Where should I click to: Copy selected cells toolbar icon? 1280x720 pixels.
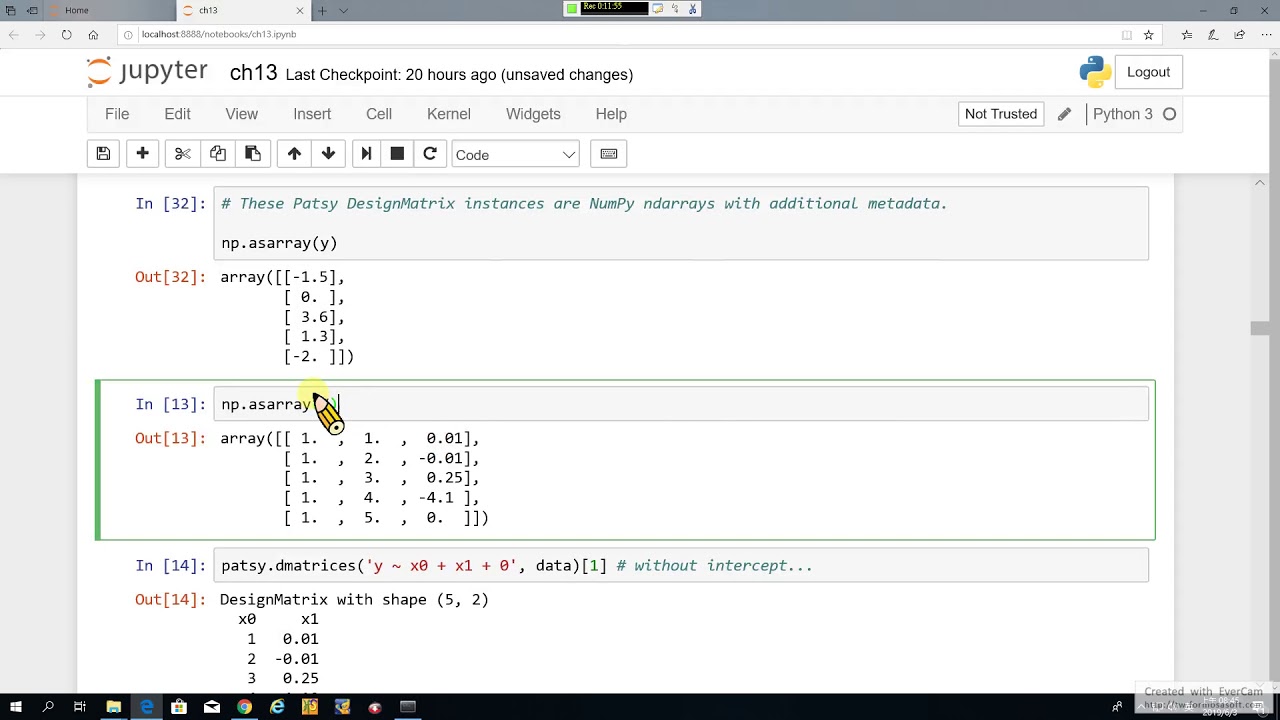click(x=217, y=154)
